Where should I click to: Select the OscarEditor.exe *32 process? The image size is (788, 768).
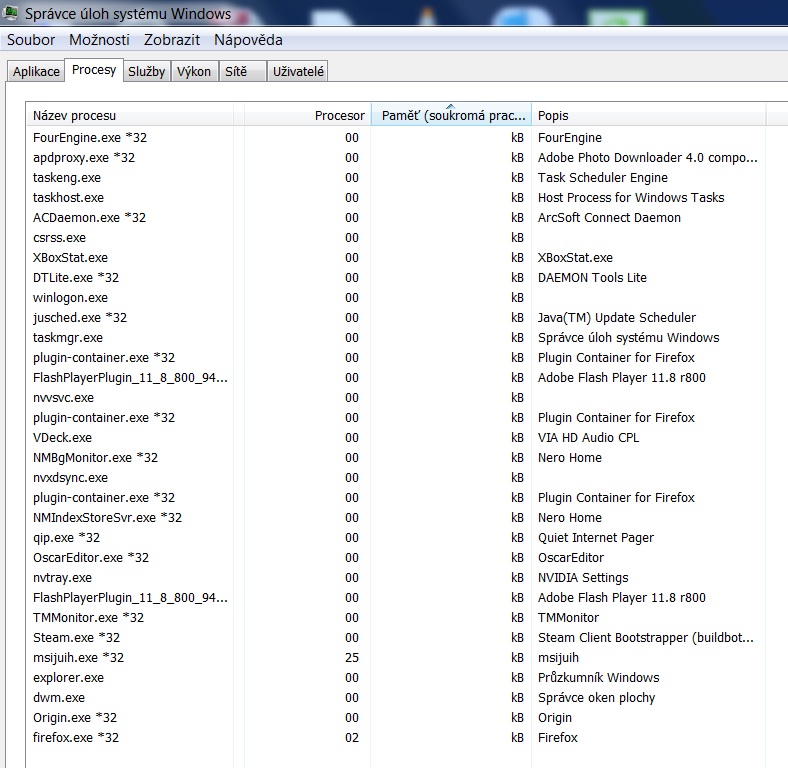coord(91,558)
